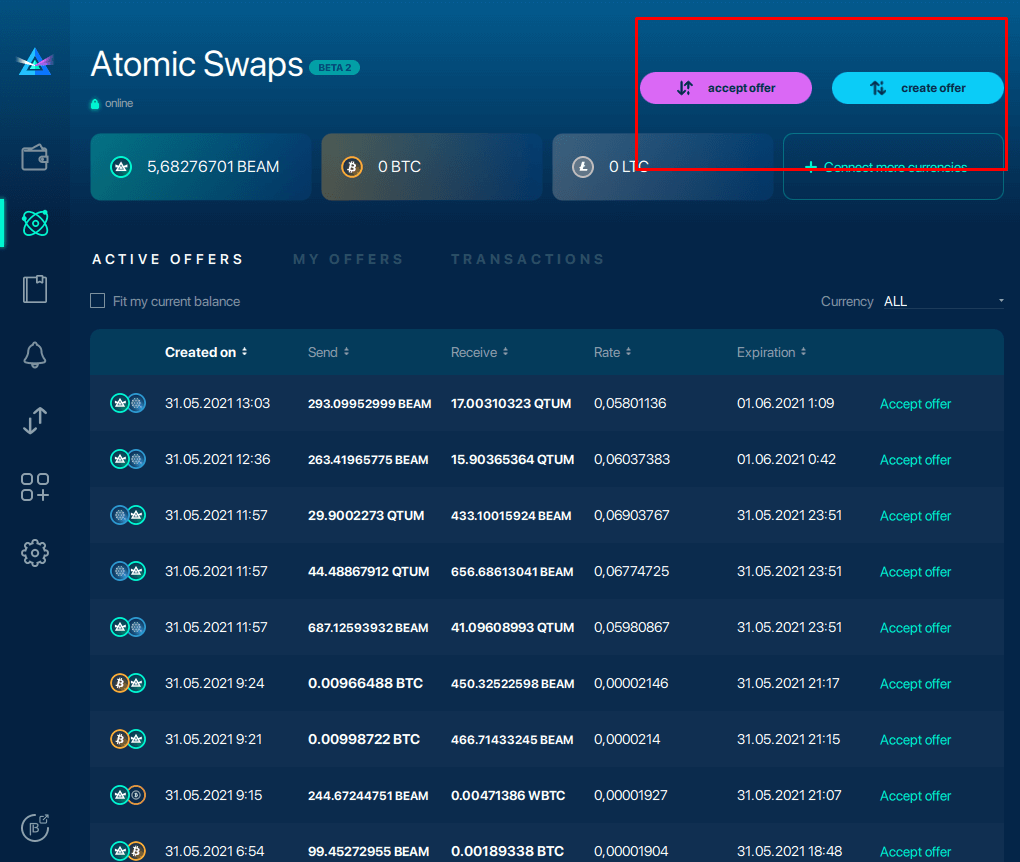The image size is (1020, 862).
Task: Select the Atomic Swaps sidebar icon
Action: [x=35, y=223]
